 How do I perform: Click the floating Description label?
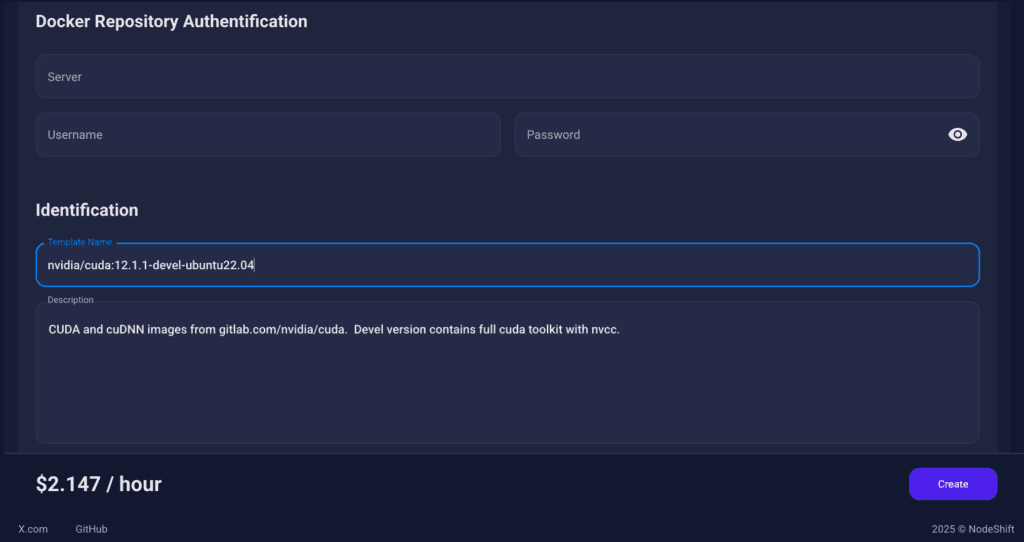(x=70, y=300)
